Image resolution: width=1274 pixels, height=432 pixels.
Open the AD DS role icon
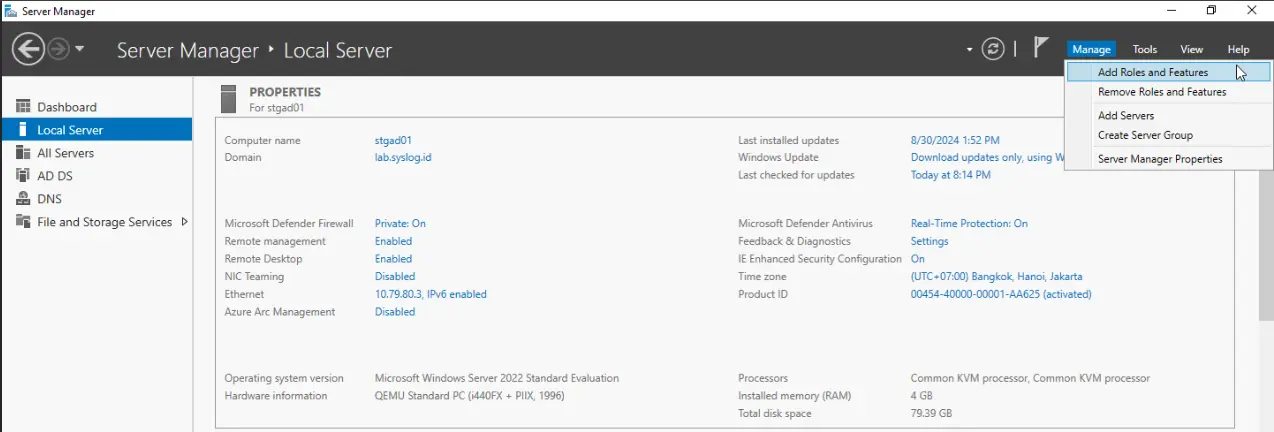click(x=23, y=176)
